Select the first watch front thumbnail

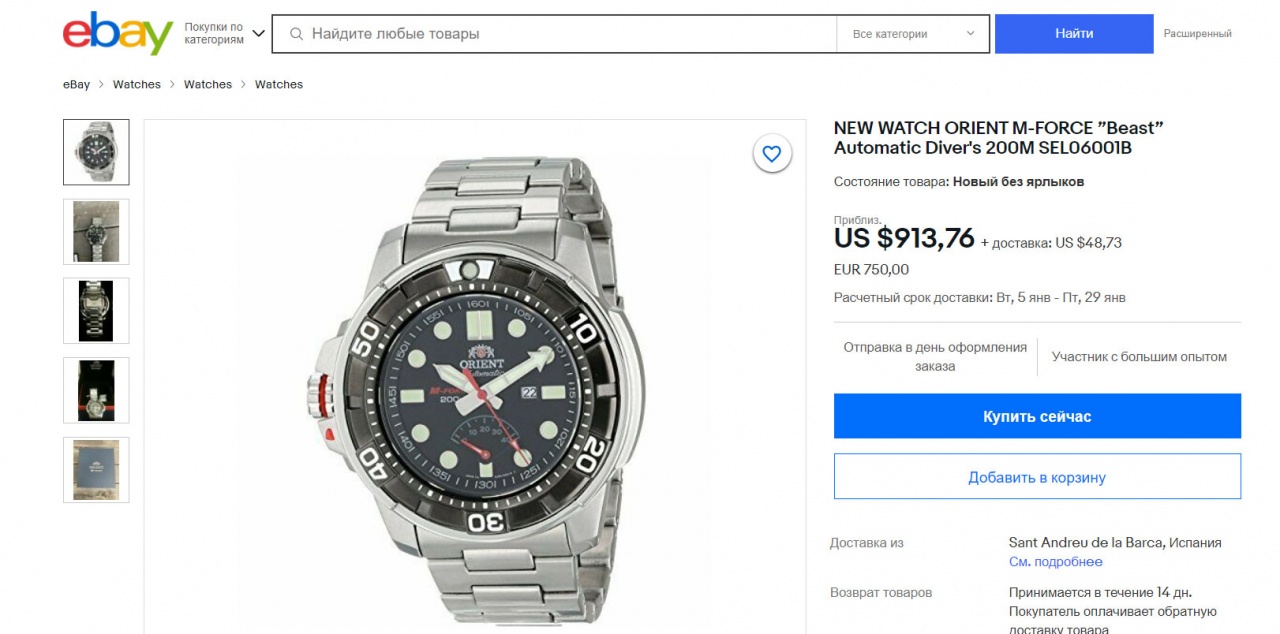coord(96,152)
